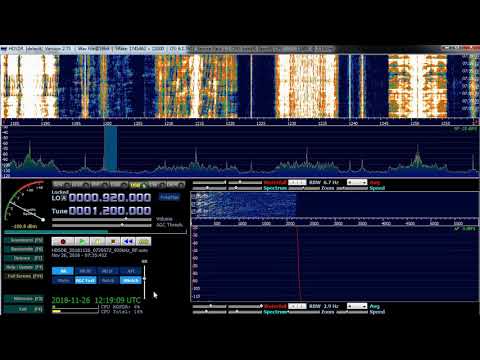Screen dimensions: 480x360
Task: Click the upper Spectrum label
Action: click(275, 188)
